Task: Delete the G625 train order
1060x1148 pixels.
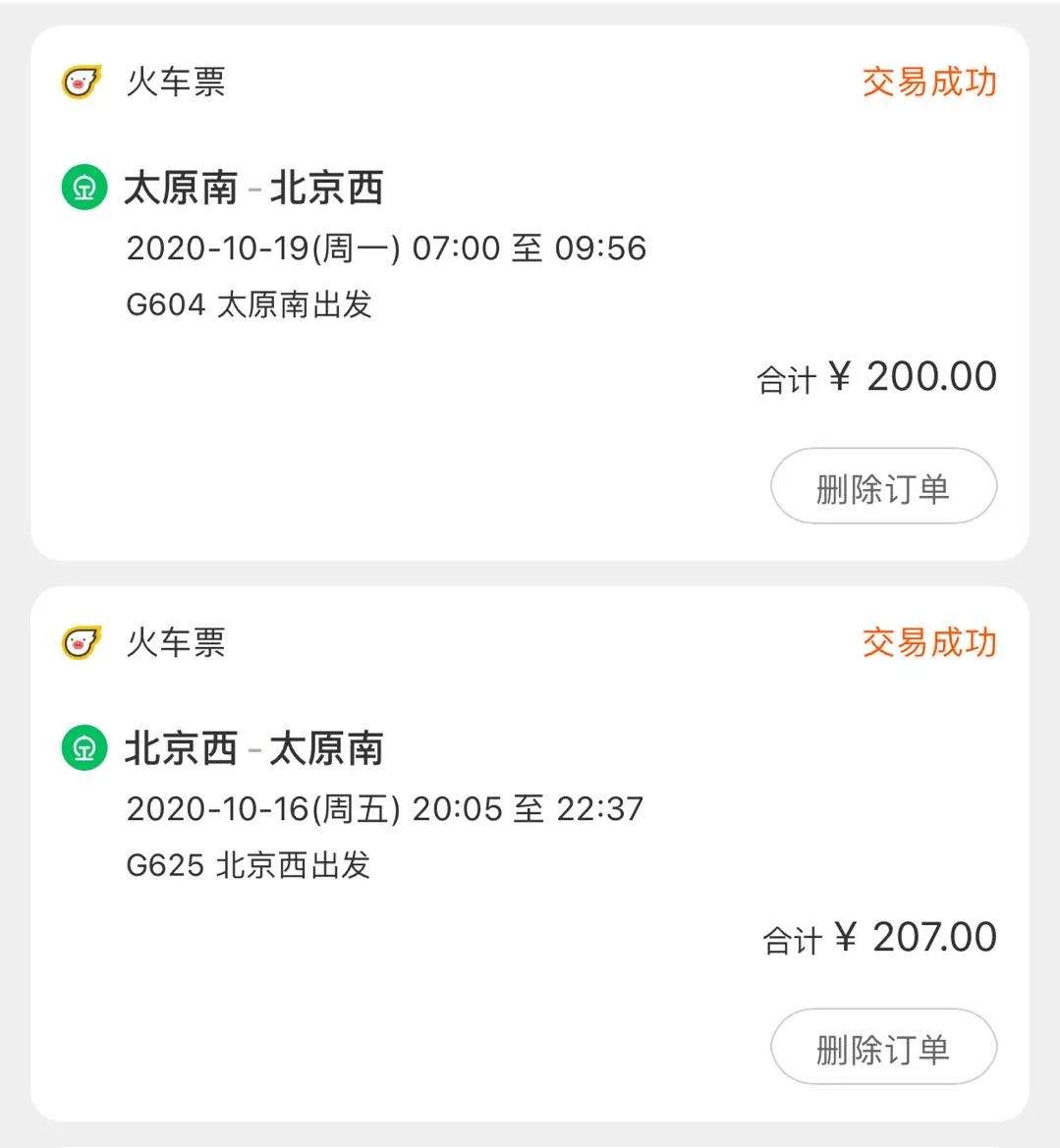Action: [882, 1048]
